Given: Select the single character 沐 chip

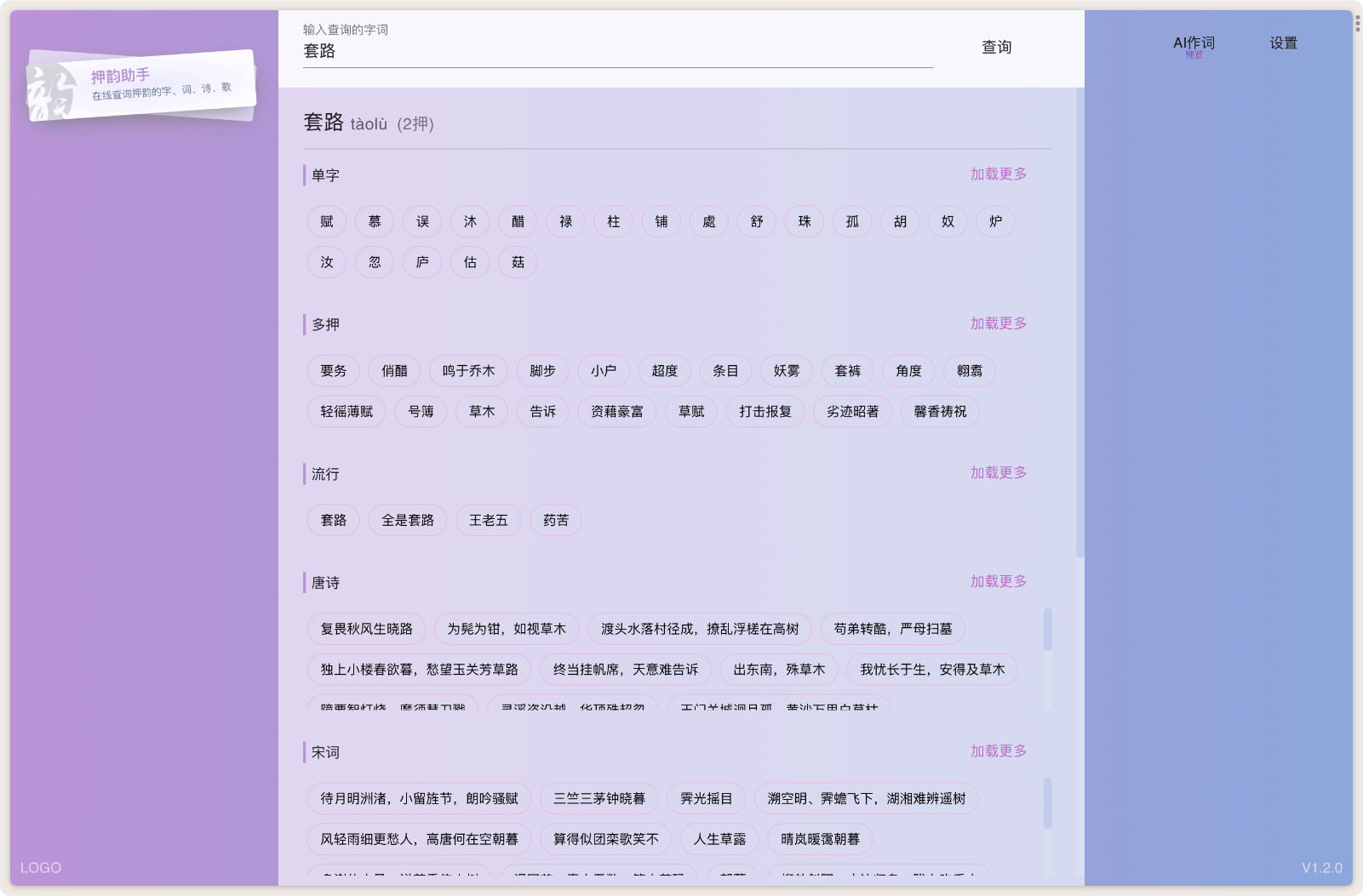Looking at the screenshot, I should [470, 222].
